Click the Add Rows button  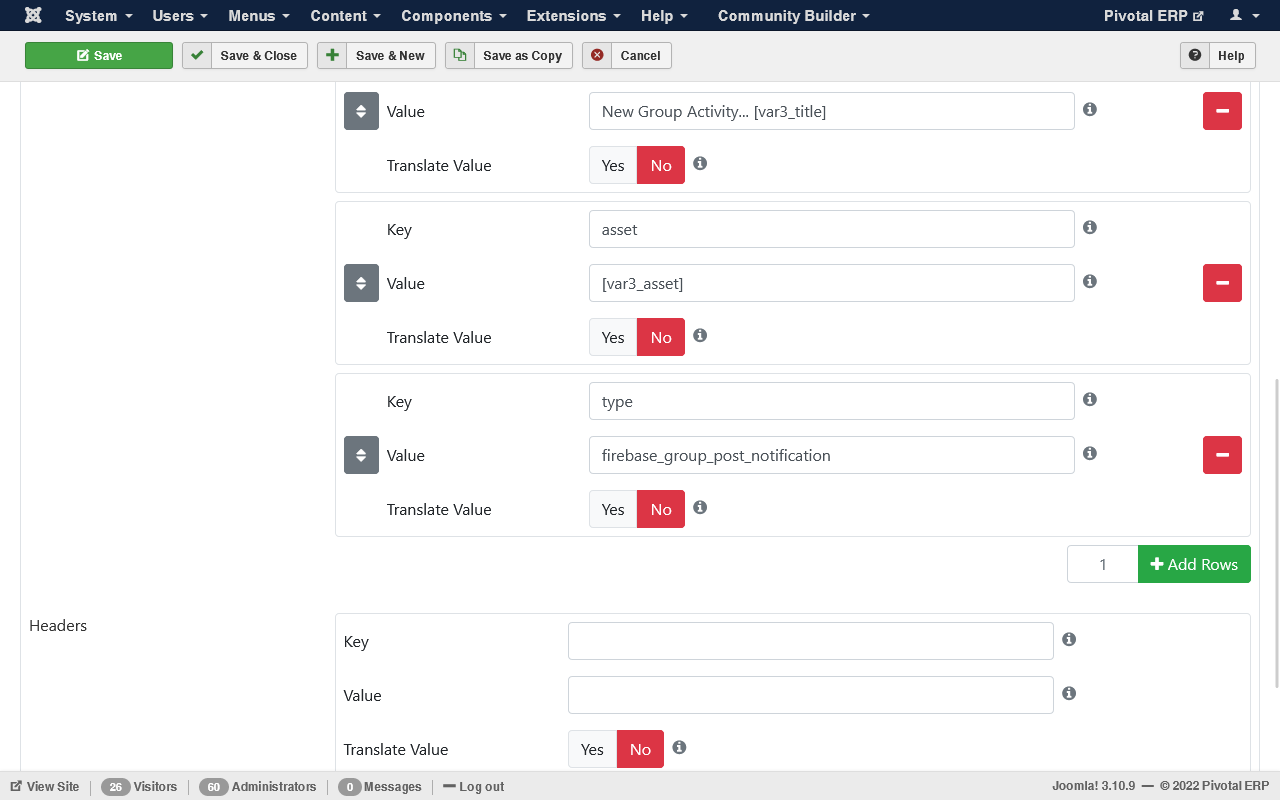coord(1194,564)
